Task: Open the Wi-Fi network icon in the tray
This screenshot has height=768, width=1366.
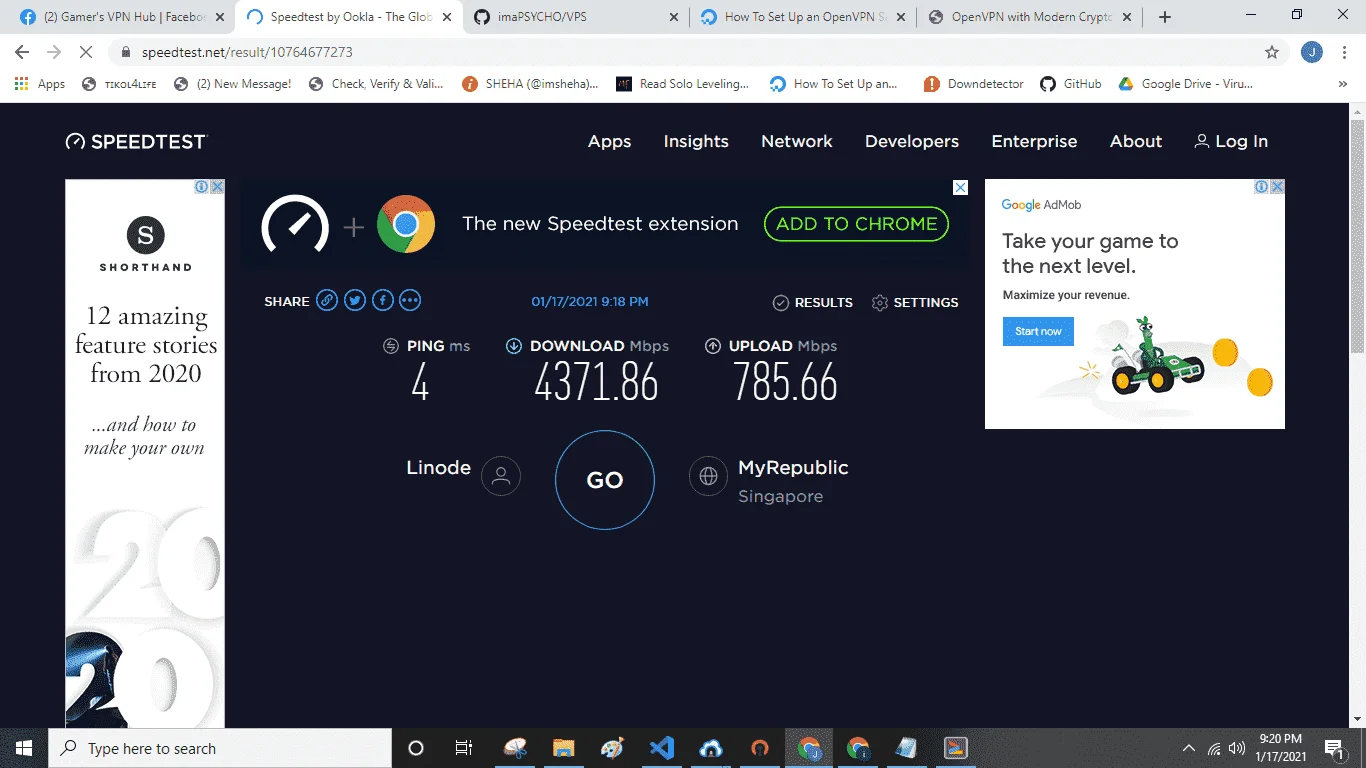Action: 1214,748
